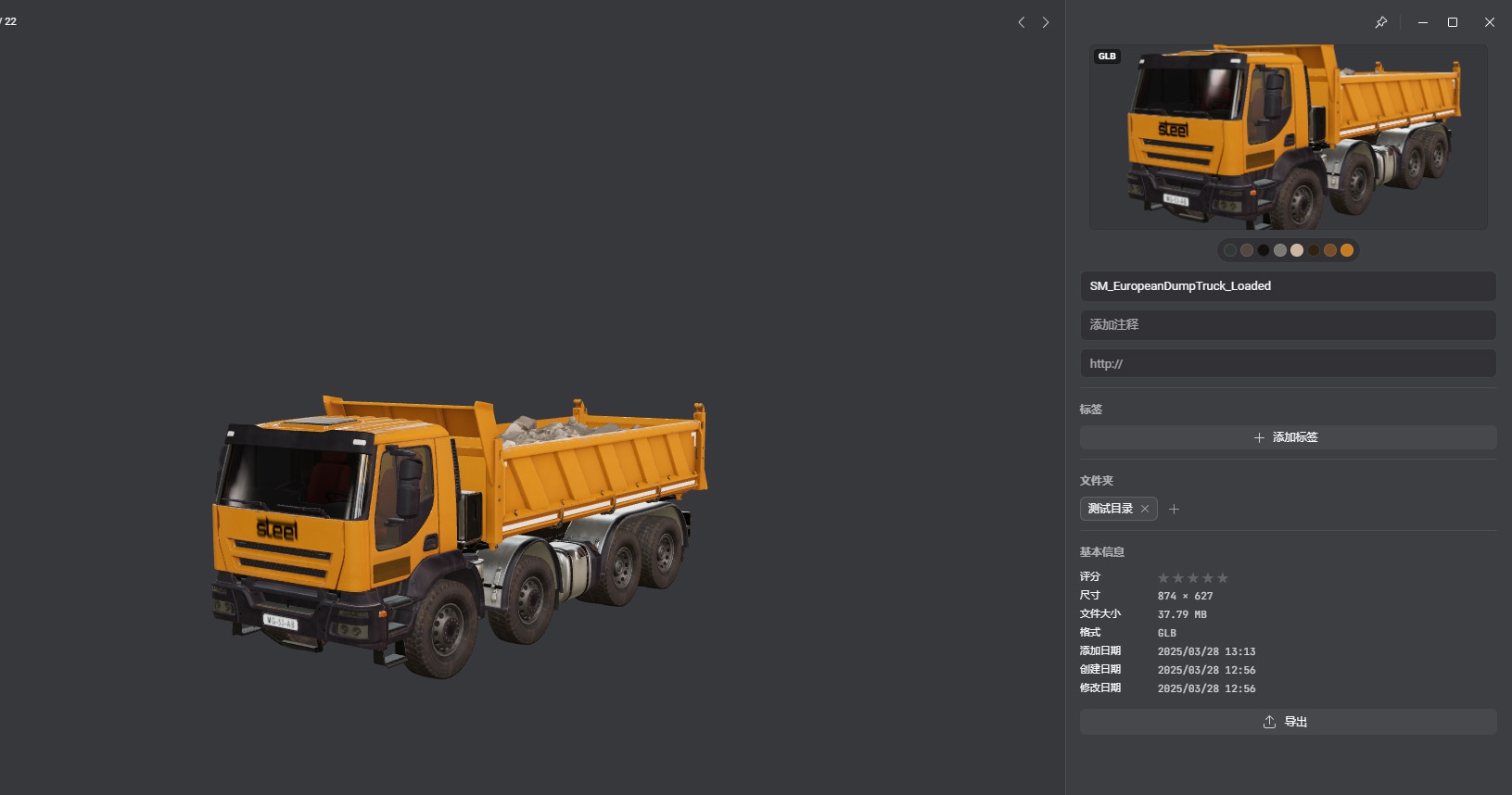Go to the next item arrow
The width and height of the screenshot is (1512, 795).
1046,22
